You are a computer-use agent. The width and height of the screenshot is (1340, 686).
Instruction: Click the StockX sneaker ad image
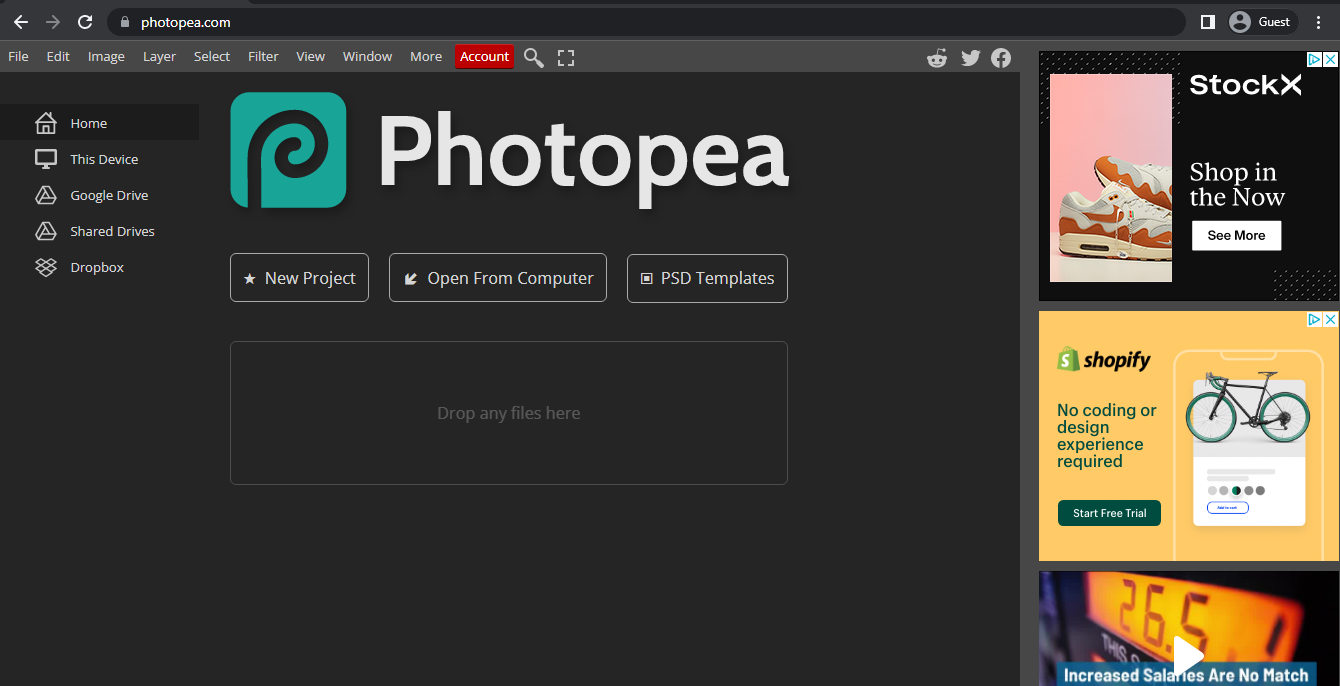(1110, 178)
